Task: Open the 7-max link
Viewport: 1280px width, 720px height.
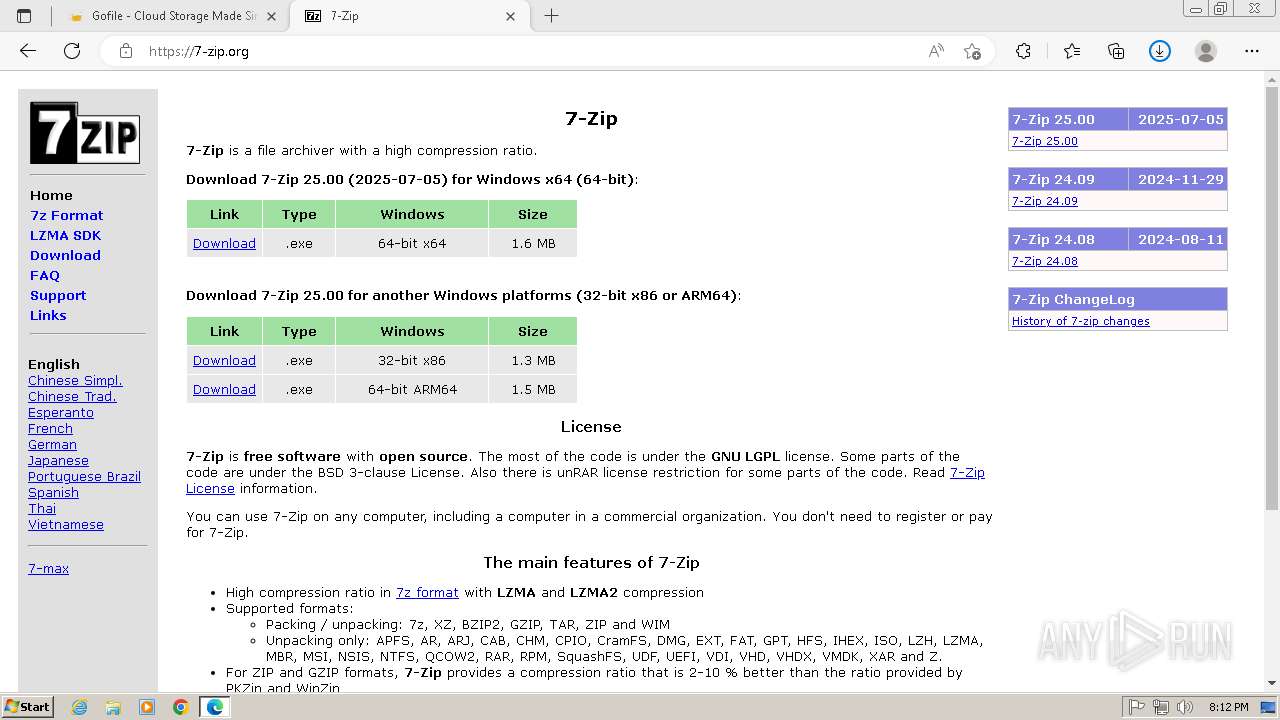Action: 48,568
